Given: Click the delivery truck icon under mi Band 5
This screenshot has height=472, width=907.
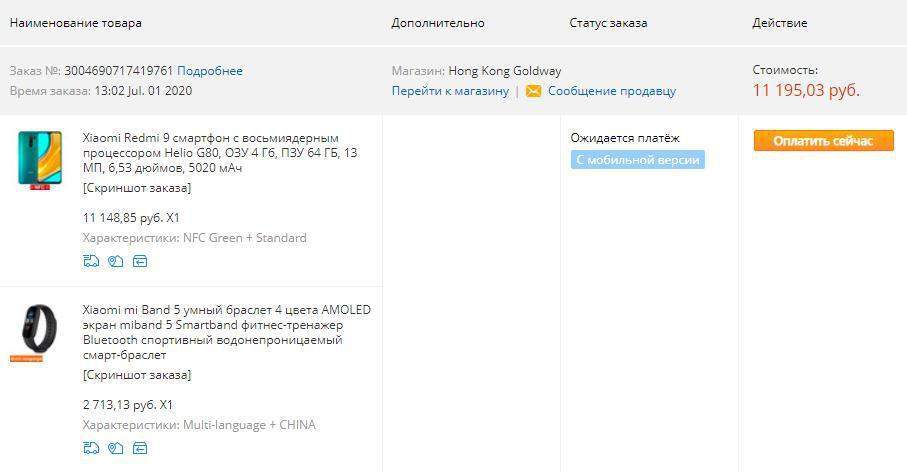Looking at the screenshot, I should tap(91, 448).
